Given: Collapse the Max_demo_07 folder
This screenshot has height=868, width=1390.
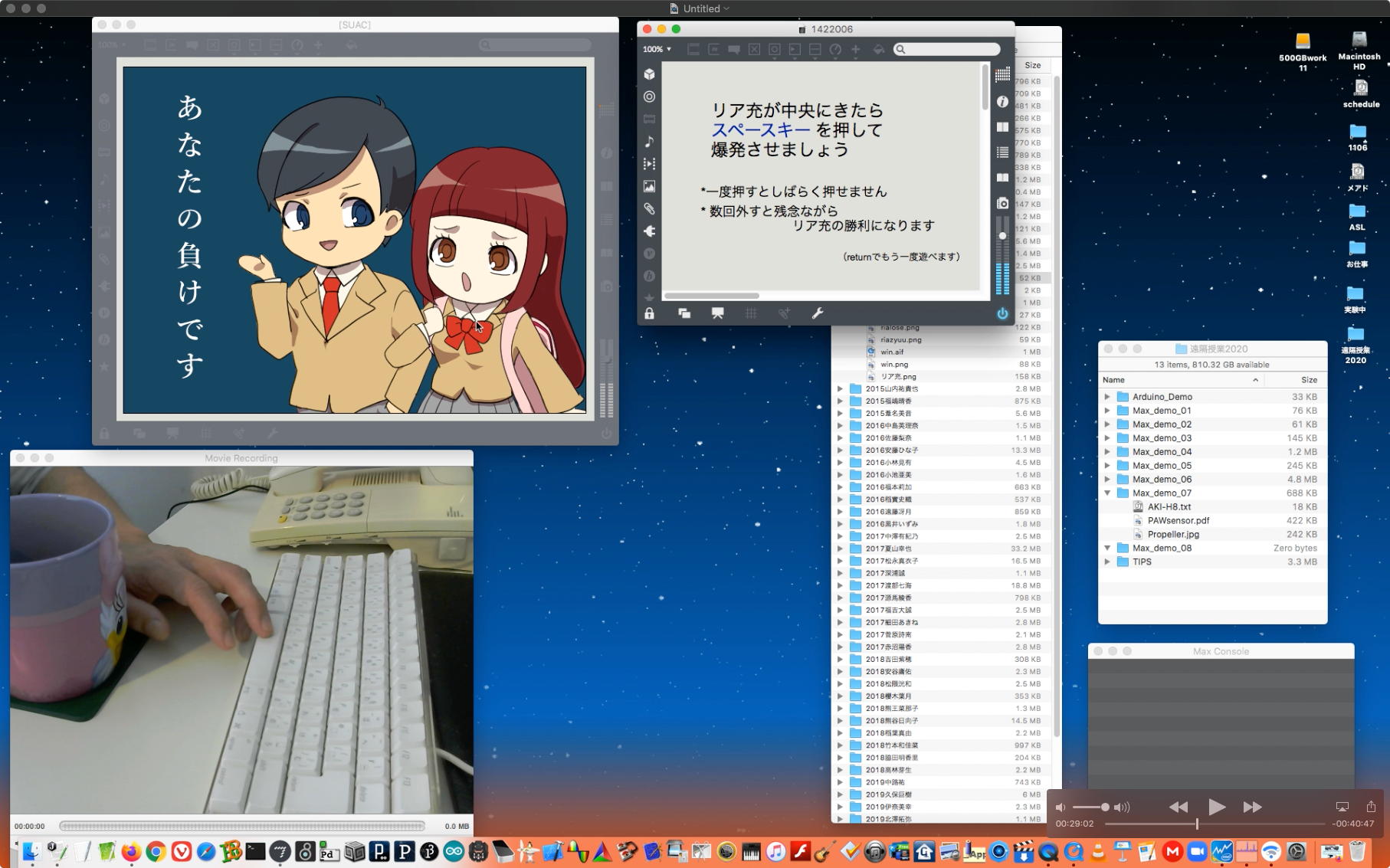Looking at the screenshot, I should click(1107, 493).
